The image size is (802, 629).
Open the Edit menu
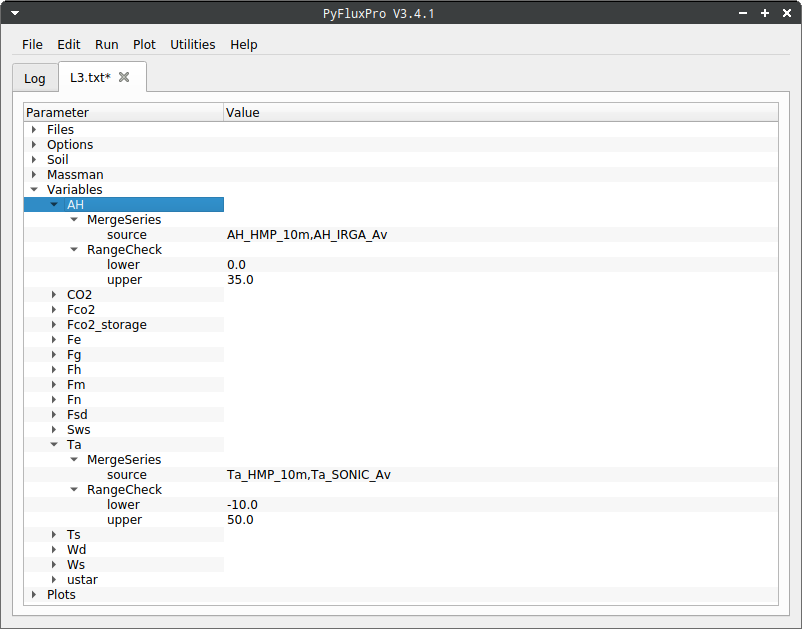pos(69,44)
